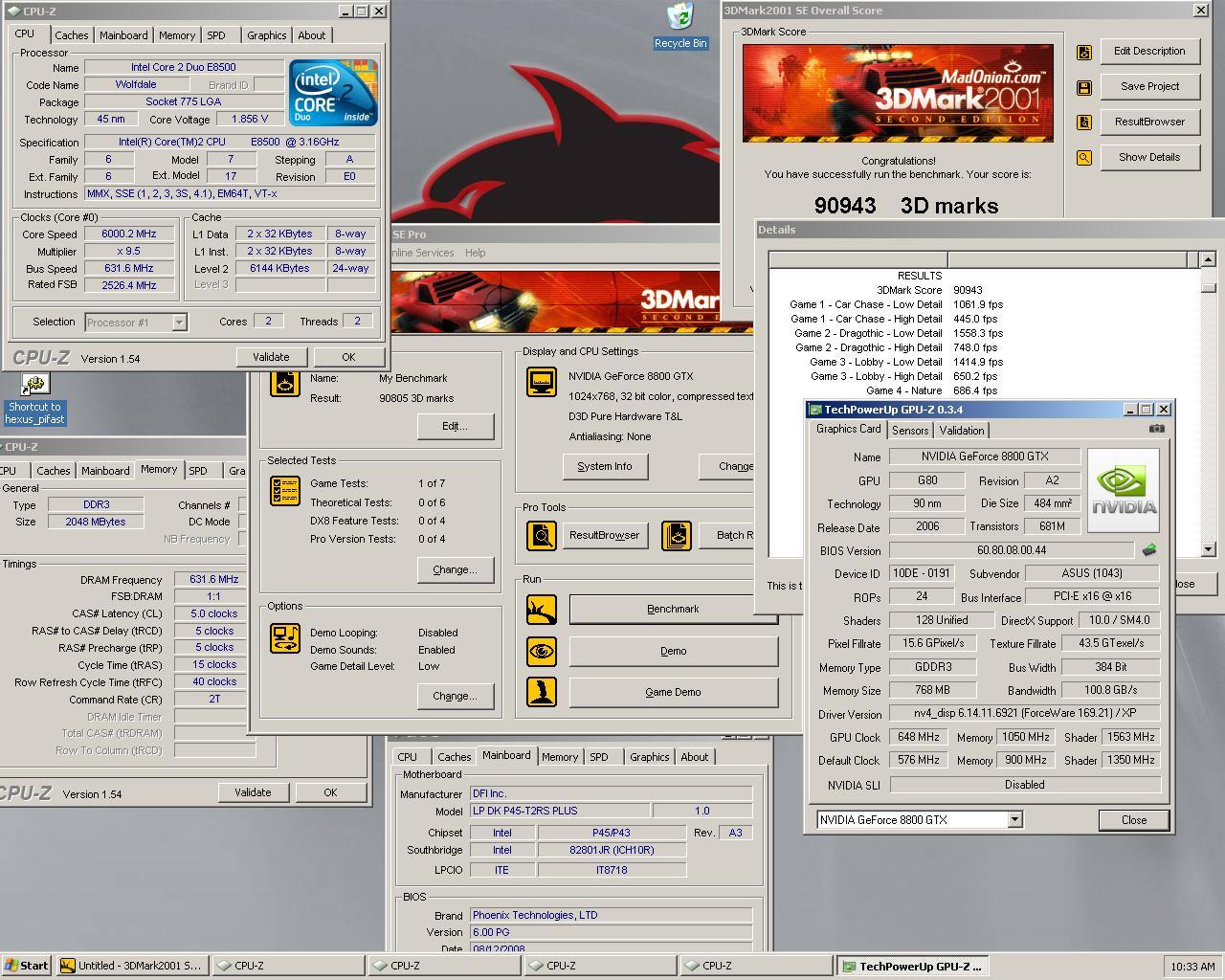Screen dimensions: 1225x980
Task: Click the taskbar clock showing 10:33 AM
Action: tap(1192, 967)
